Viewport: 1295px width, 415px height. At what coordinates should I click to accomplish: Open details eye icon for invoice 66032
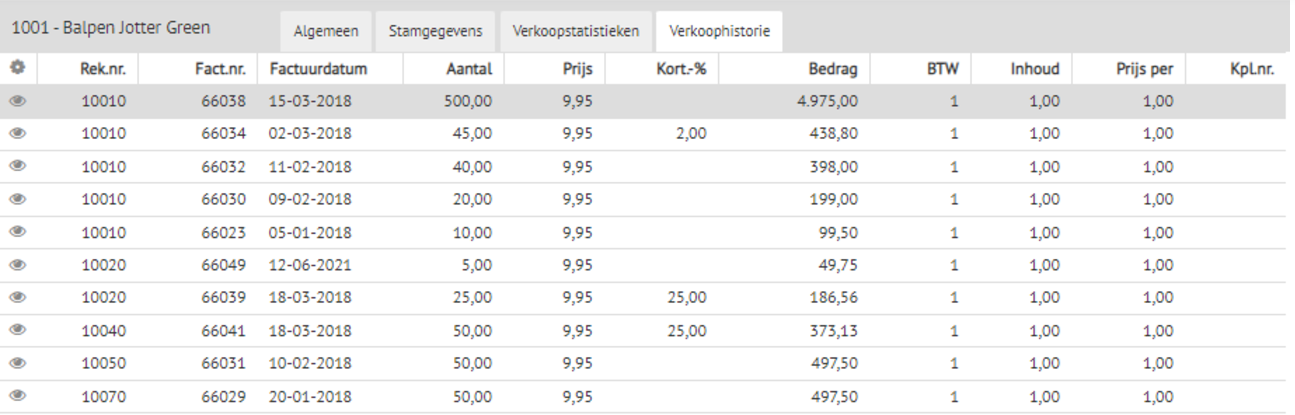17,167
